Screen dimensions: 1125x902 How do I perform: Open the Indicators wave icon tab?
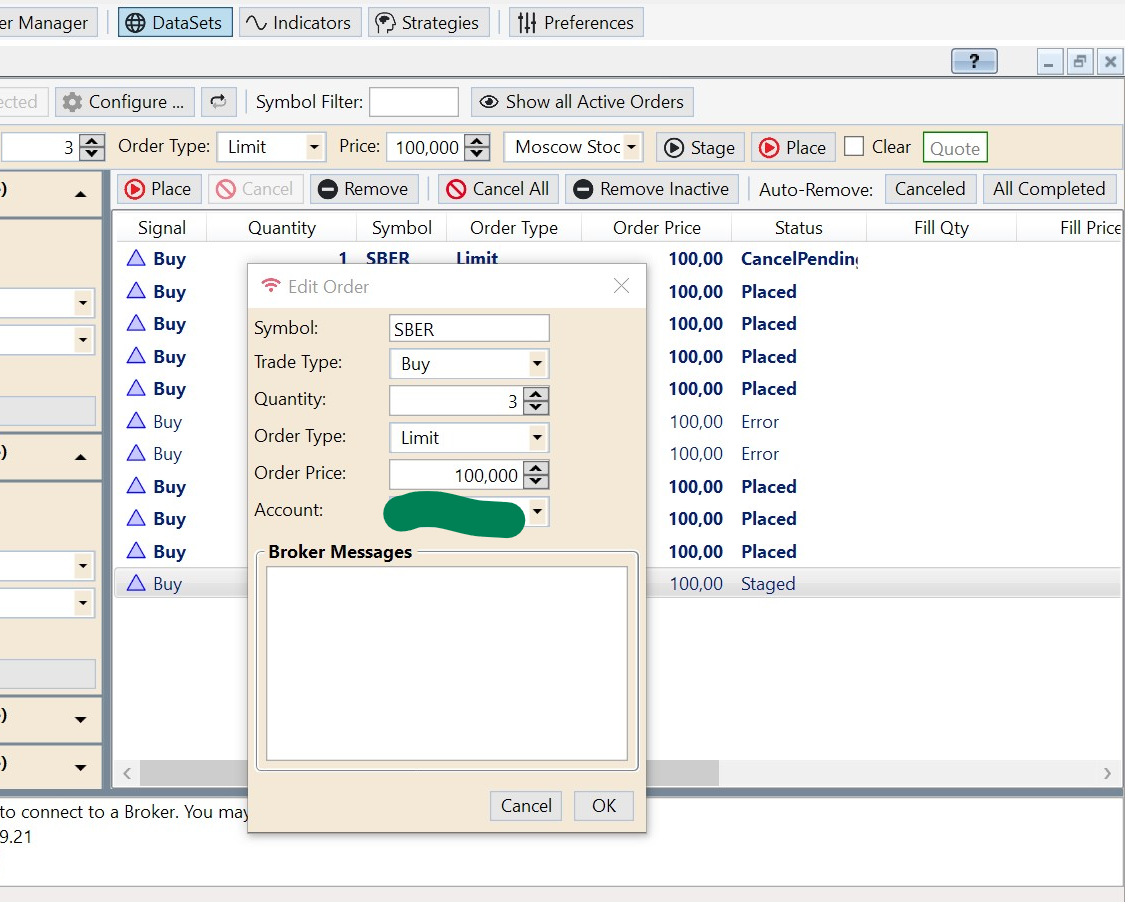click(299, 22)
